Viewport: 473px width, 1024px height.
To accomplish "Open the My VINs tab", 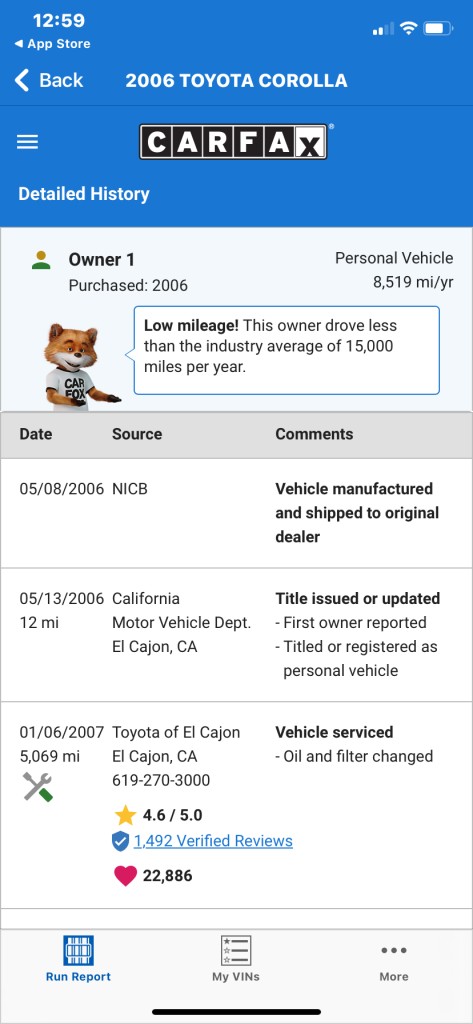I will point(236,959).
